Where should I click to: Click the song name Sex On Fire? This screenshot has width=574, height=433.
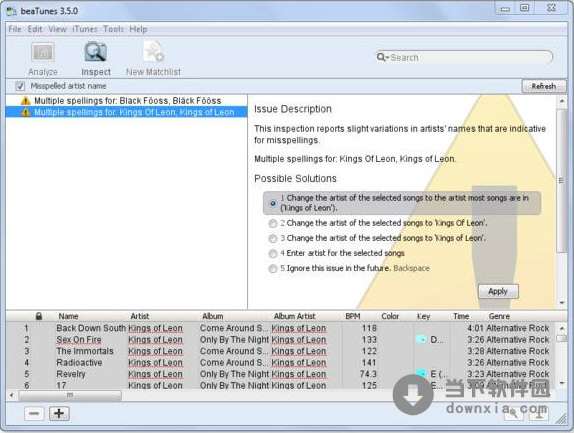point(79,340)
